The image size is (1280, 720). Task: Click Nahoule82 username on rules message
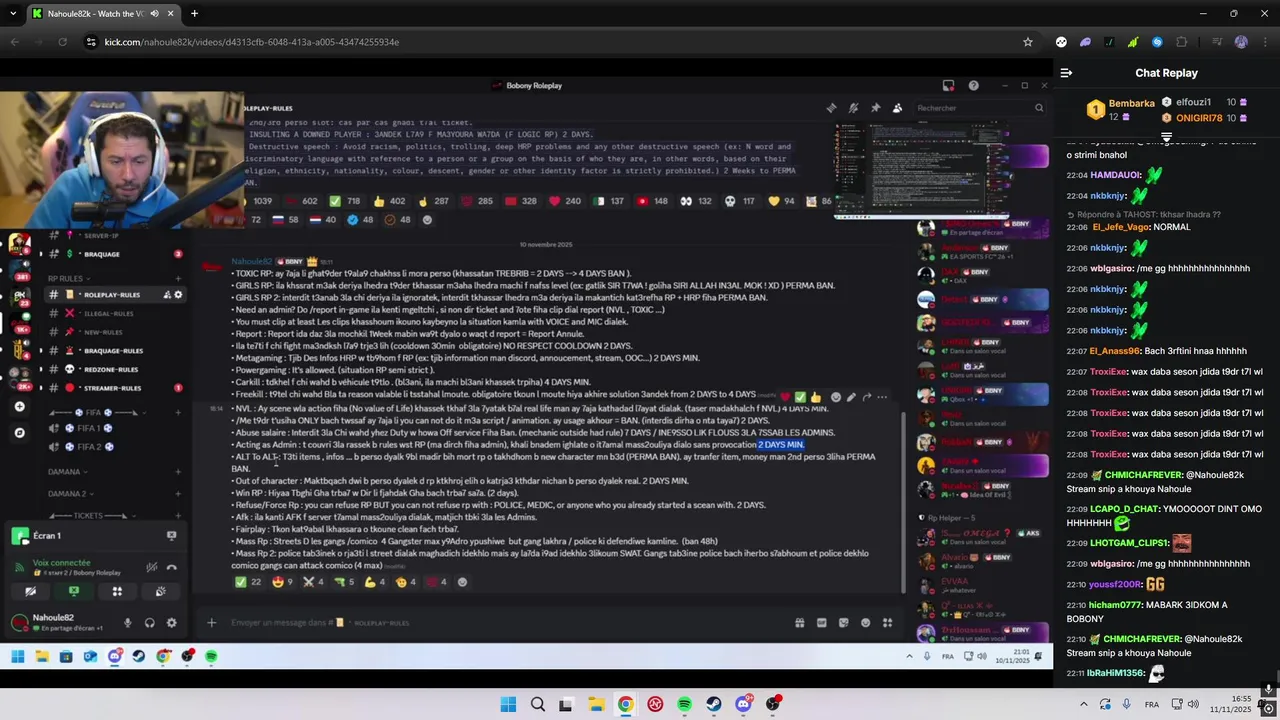click(x=251, y=261)
